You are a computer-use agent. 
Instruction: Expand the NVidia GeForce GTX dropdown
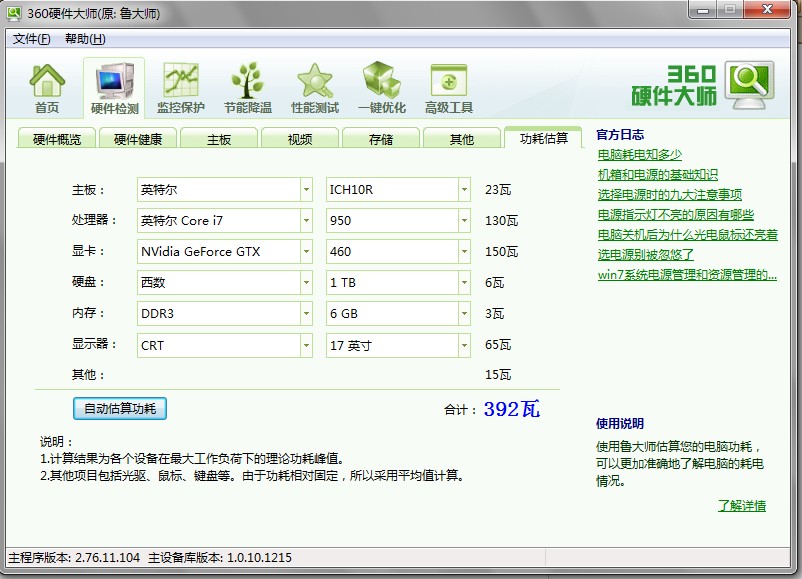click(306, 252)
